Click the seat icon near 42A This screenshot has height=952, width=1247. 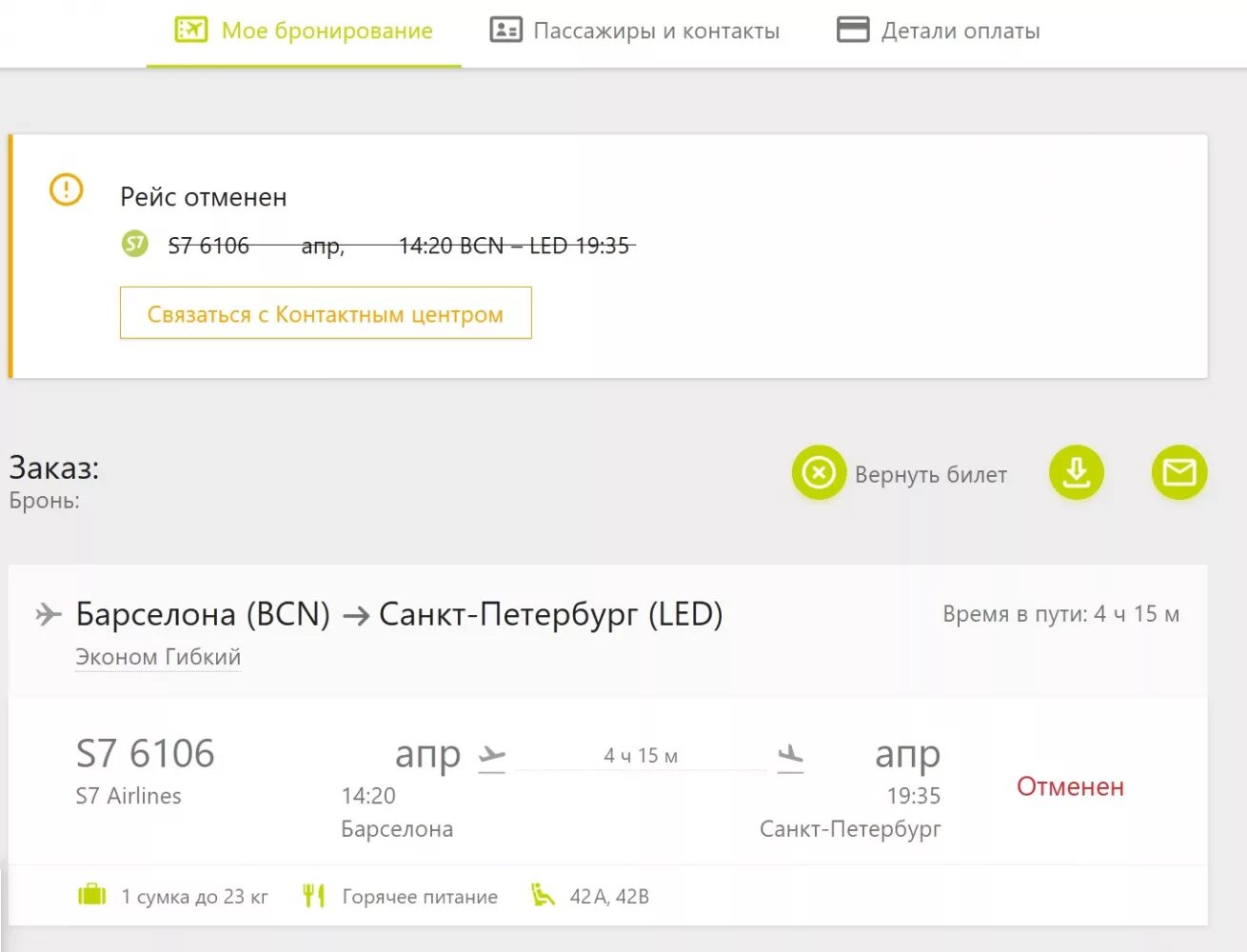coord(543,895)
